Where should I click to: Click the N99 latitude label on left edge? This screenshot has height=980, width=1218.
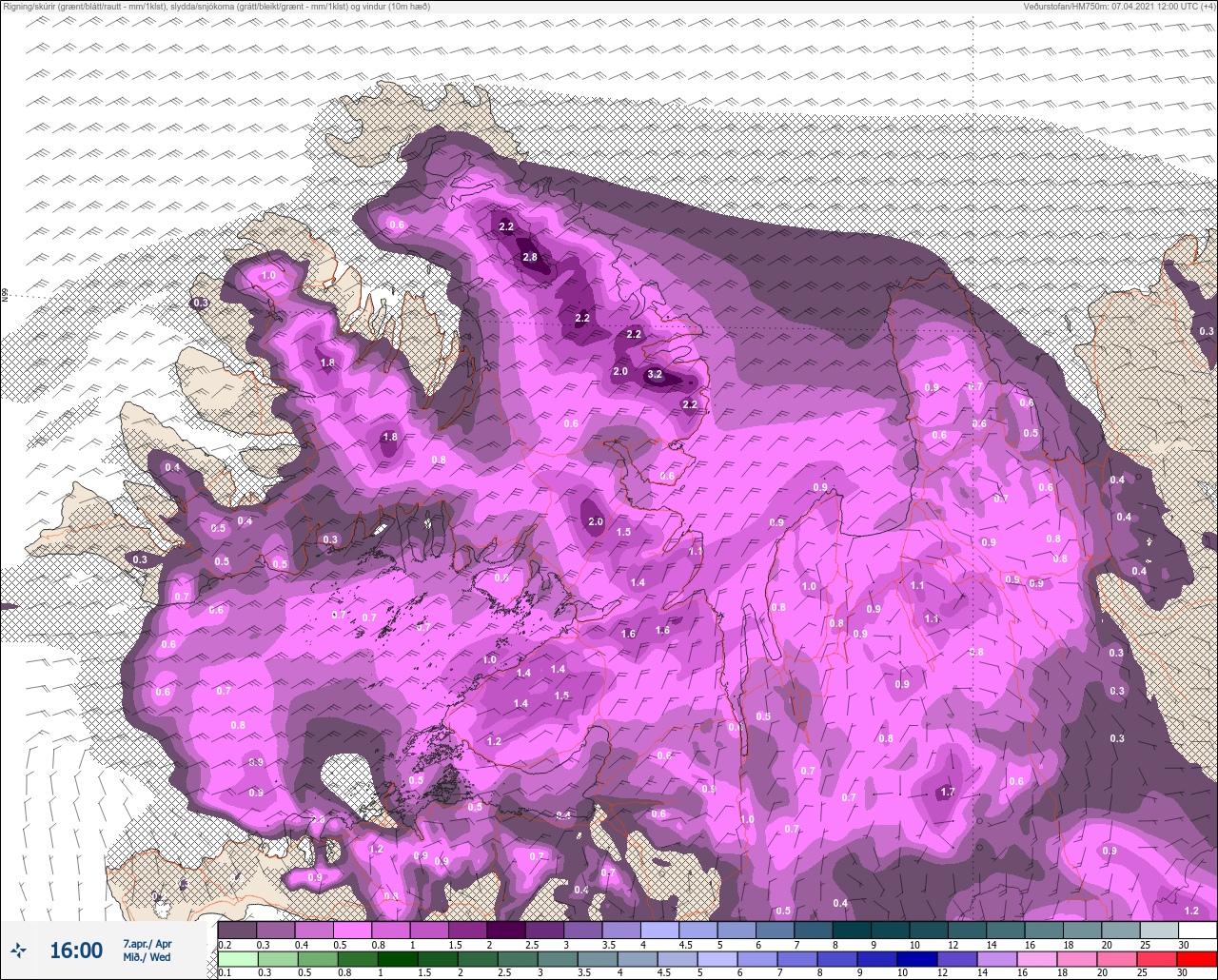[x=4, y=296]
